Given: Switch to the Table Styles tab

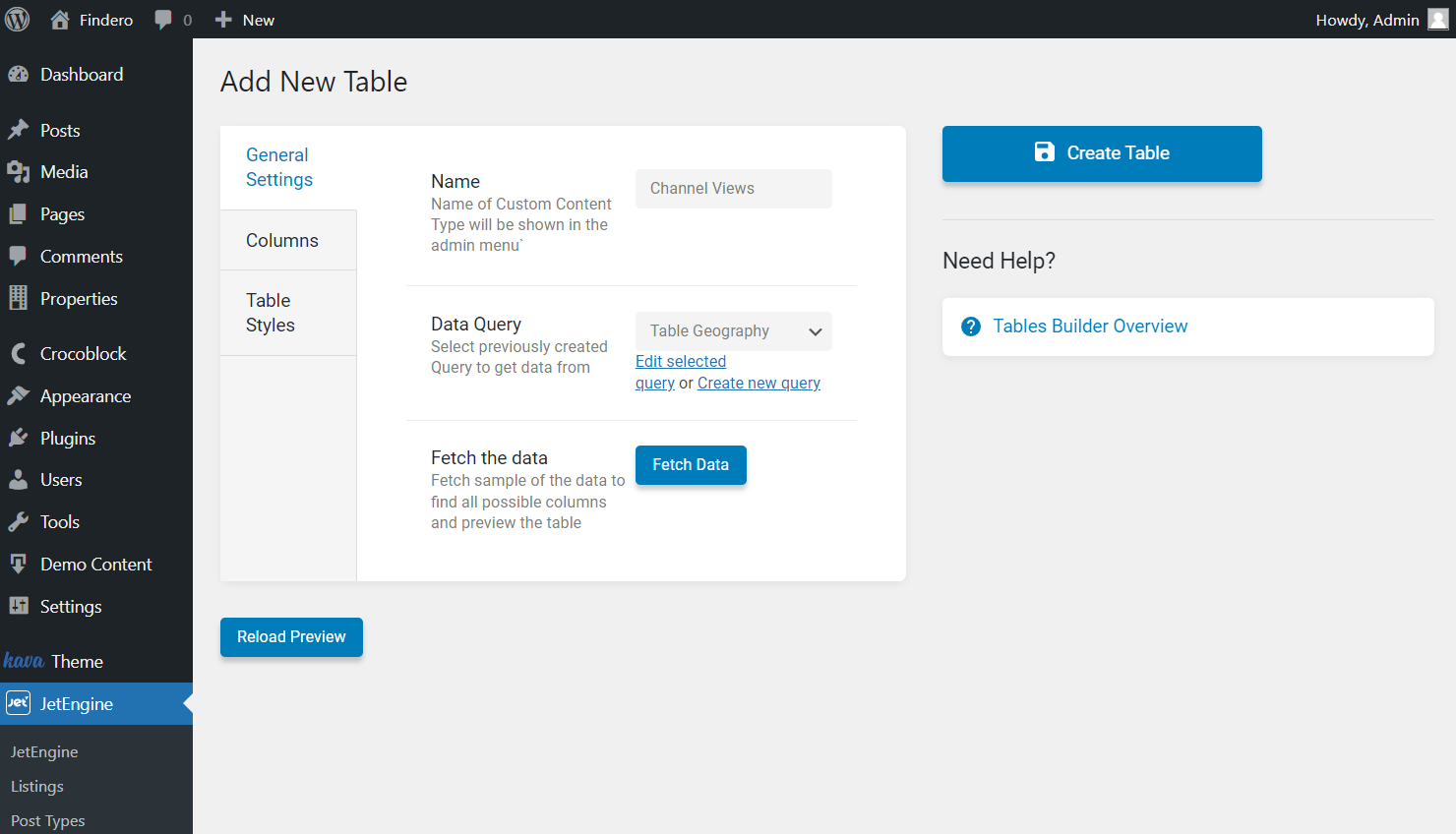Looking at the screenshot, I should (x=271, y=313).
